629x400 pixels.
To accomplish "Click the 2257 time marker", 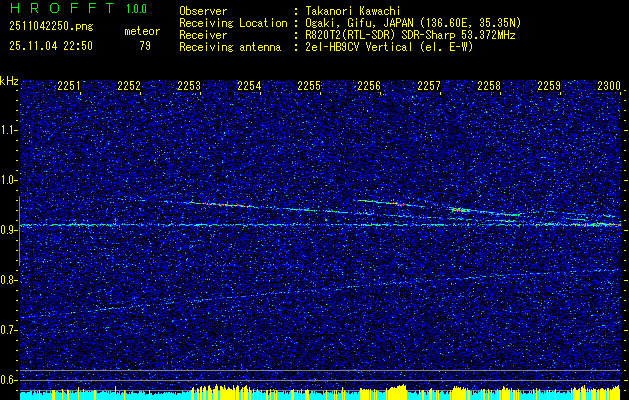I will 429,85.
